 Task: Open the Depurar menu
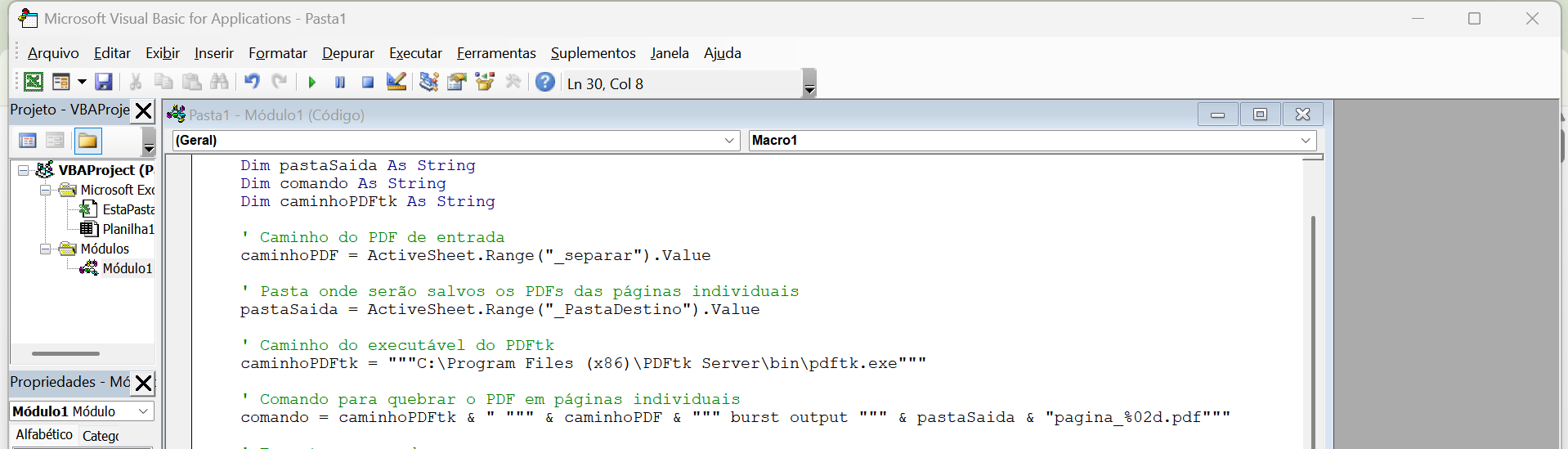coord(347,53)
